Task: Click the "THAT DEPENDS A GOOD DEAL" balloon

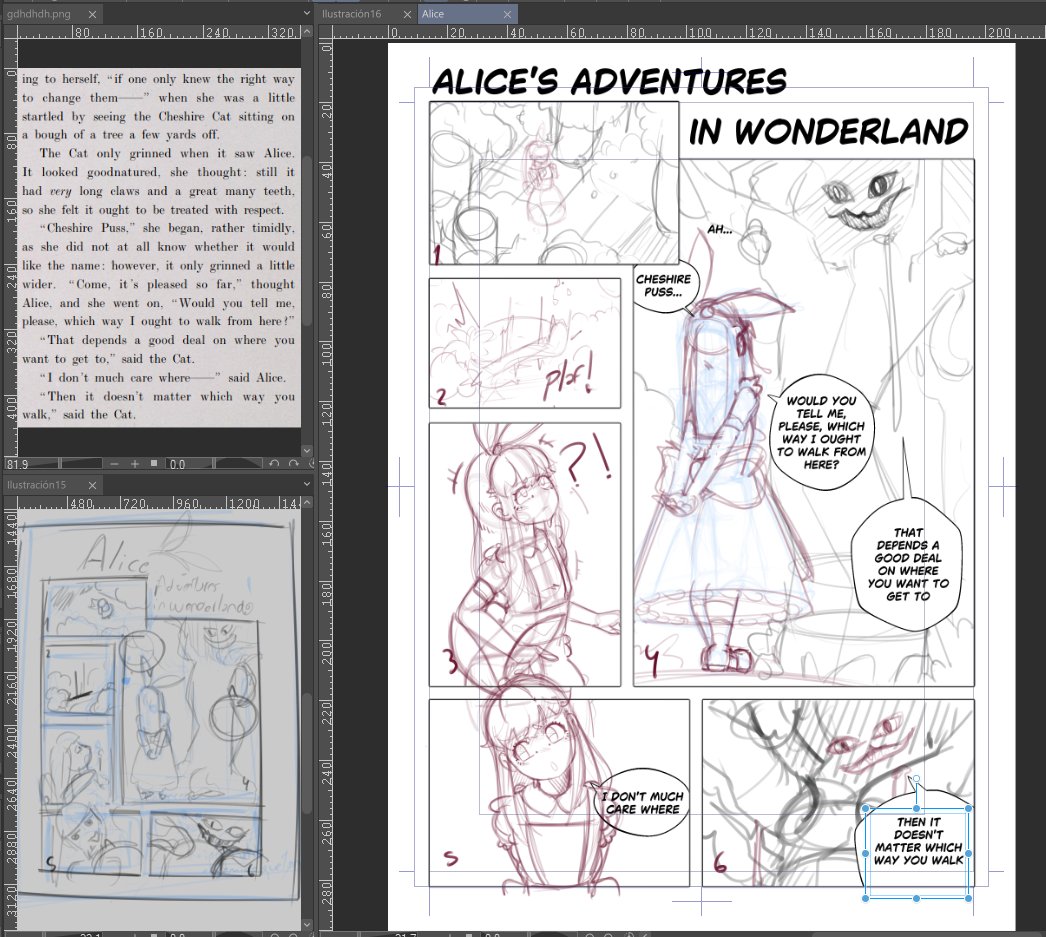Action: tap(907, 564)
